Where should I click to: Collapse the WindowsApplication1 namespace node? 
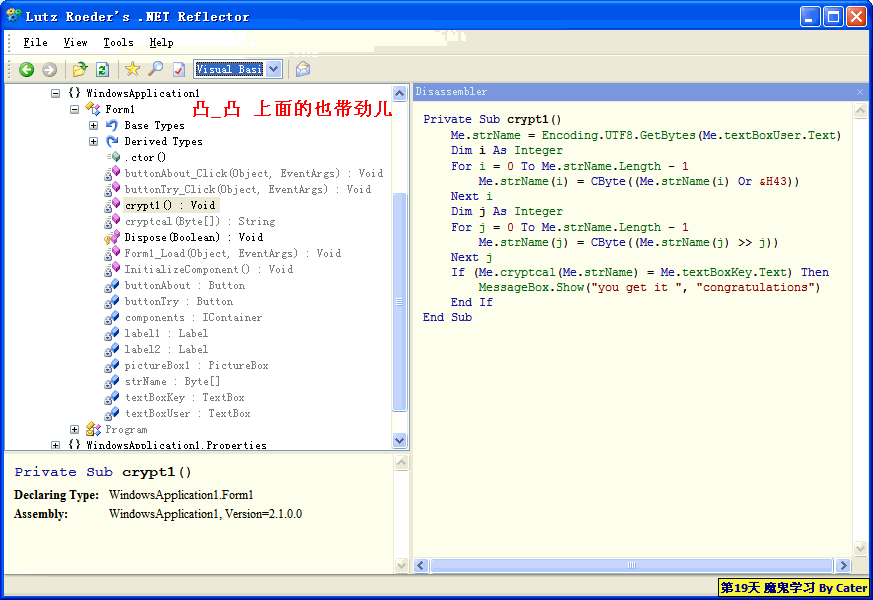click(x=56, y=94)
